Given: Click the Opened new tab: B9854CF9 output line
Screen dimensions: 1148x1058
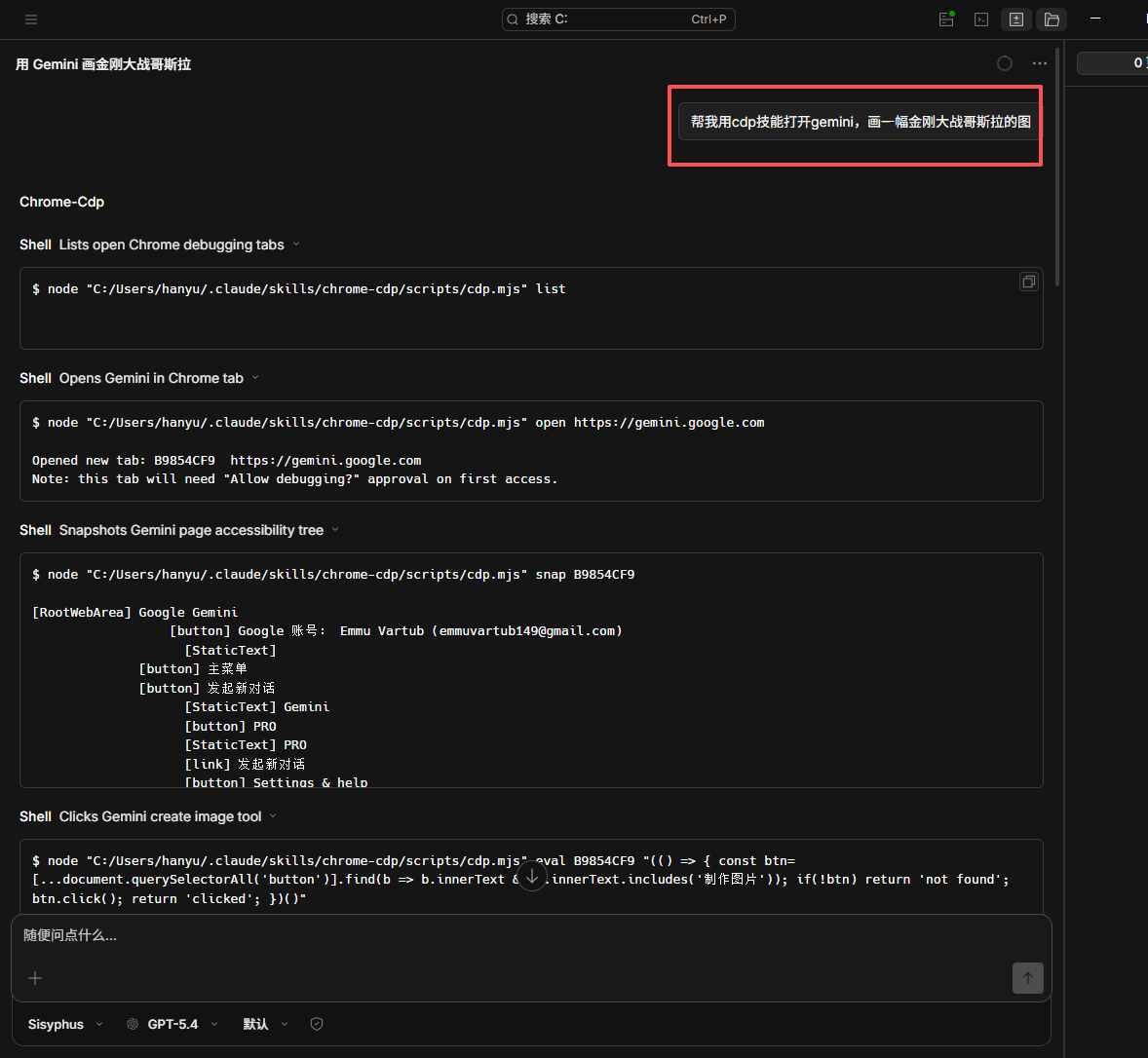Looking at the screenshot, I should tap(226, 460).
